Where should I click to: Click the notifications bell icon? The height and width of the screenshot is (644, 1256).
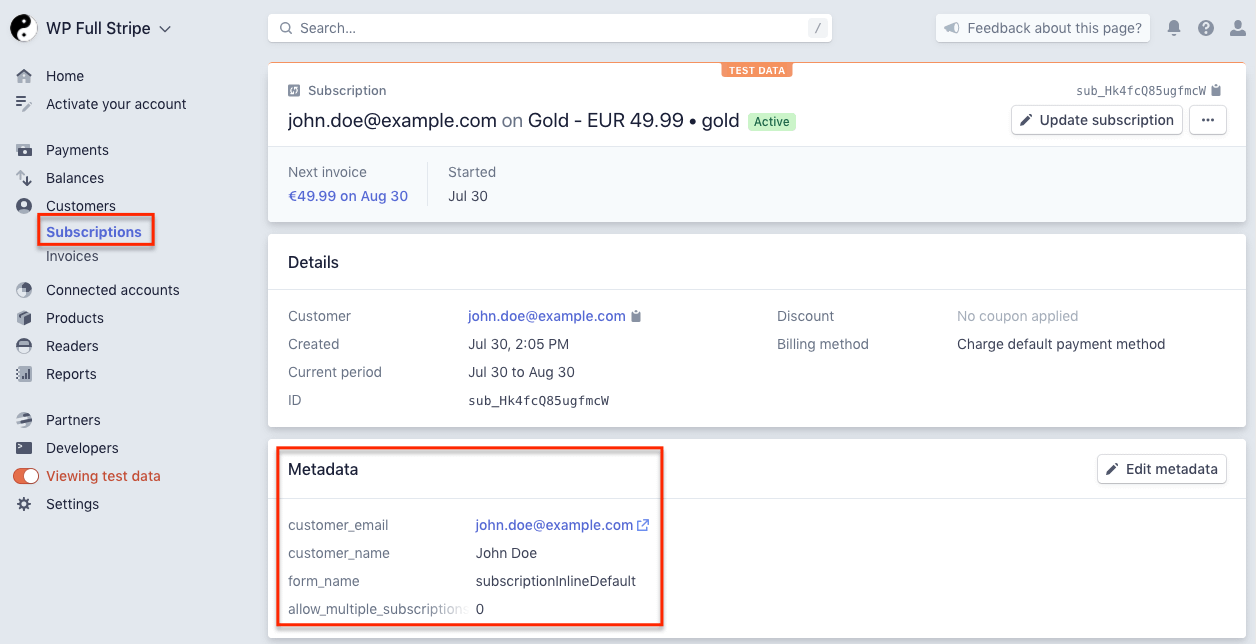click(x=1174, y=28)
